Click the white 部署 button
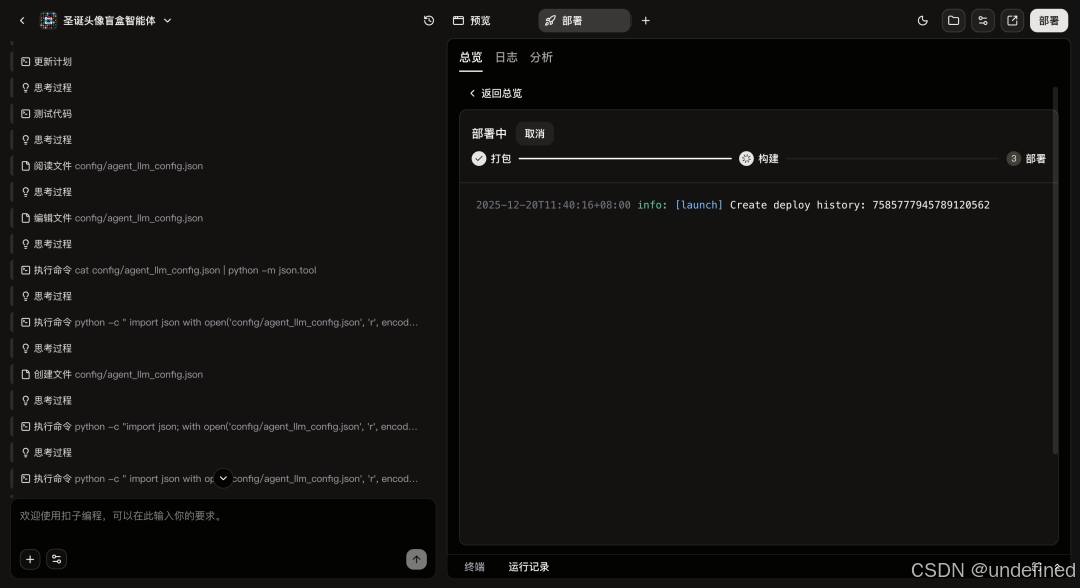This screenshot has width=1080, height=588. (x=1049, y=21)
